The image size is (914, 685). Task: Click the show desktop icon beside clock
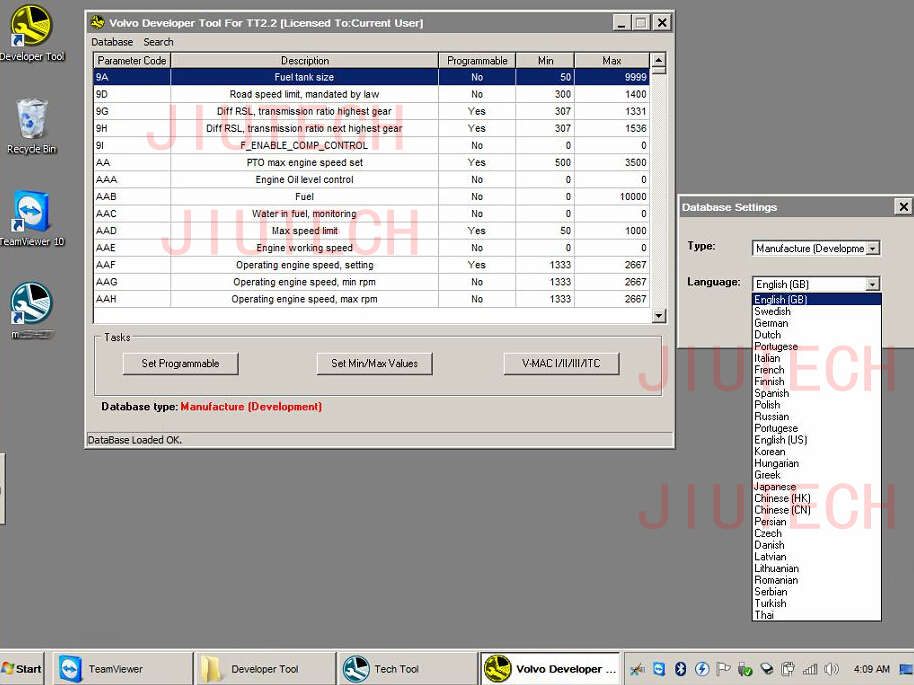[906, 669]
